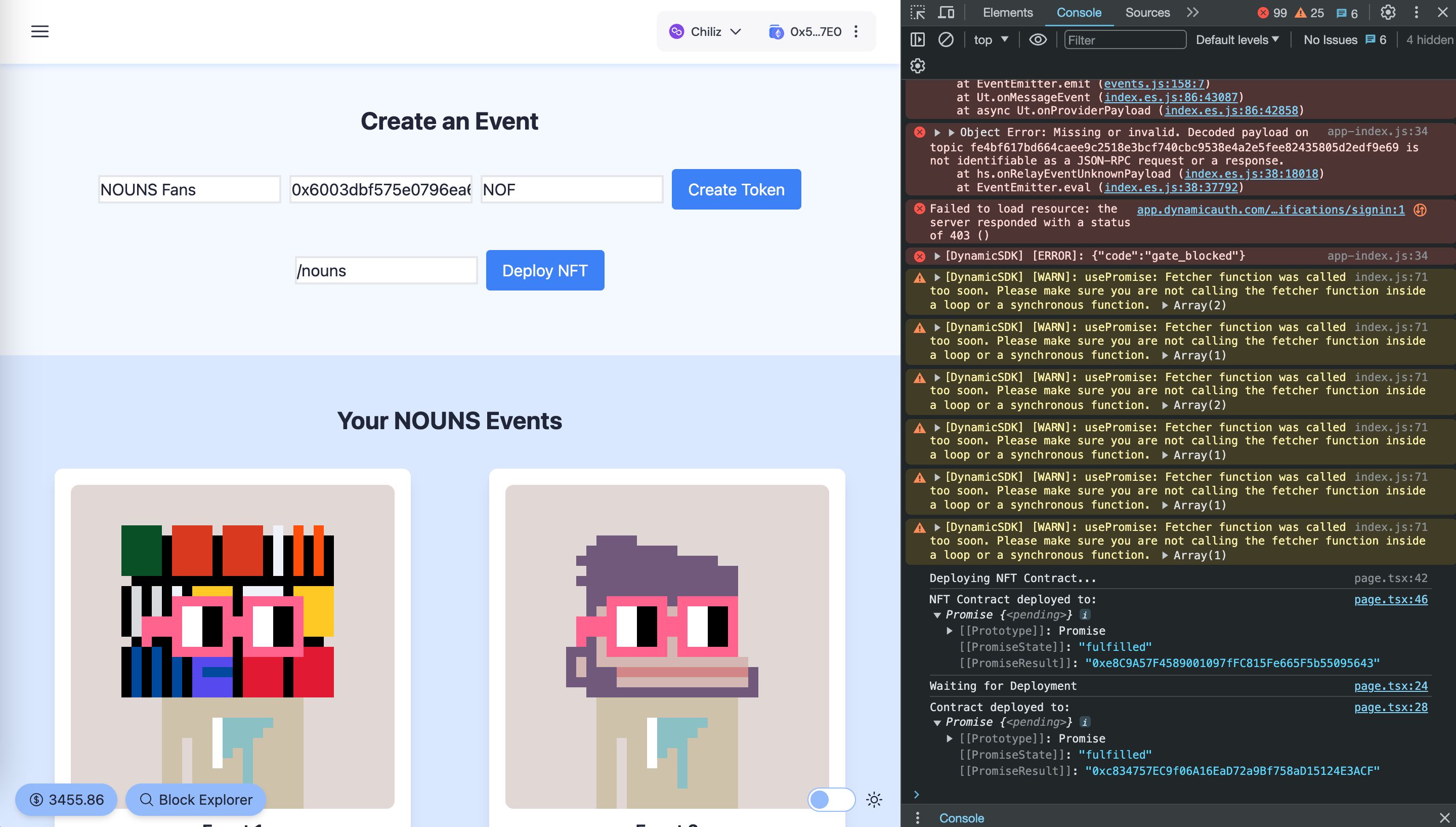Open app.dynamicauth.com signin resource link
The height and width of the screenshot is (827, 1456).
(1270, 210)
